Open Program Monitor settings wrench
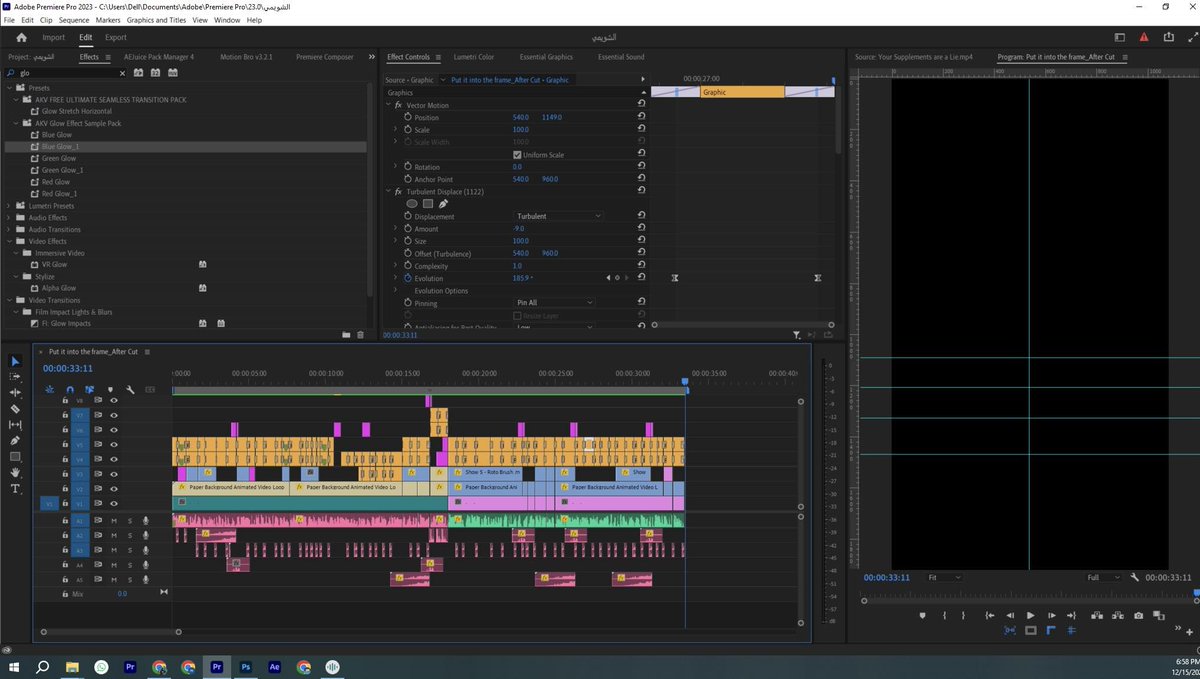The height and width of the screenshot is (679, 1200). (x=1134, y=577)
